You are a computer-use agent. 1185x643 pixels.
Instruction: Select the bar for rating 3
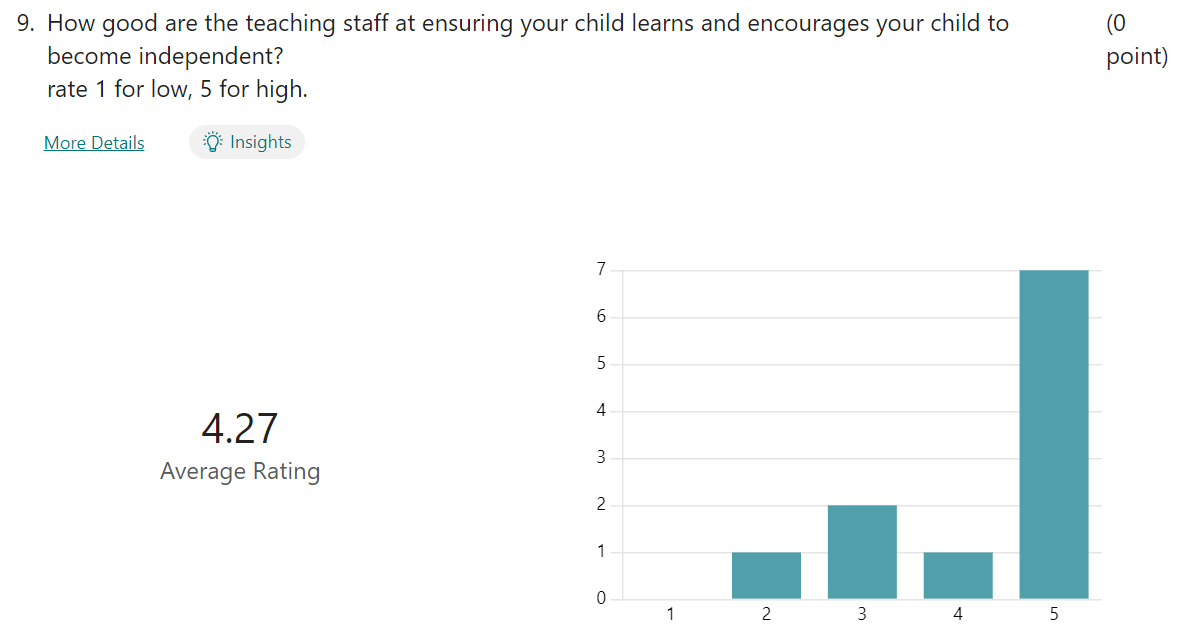[862, 552]
